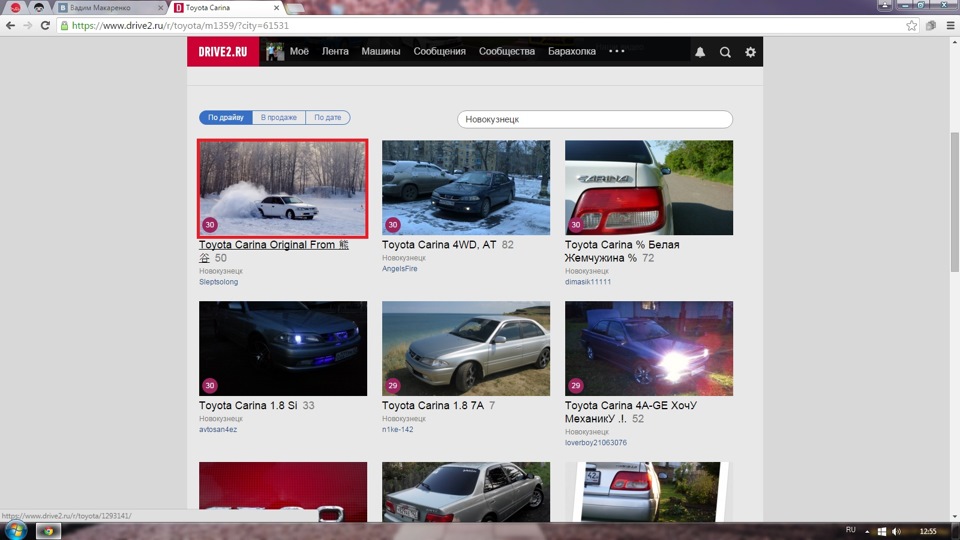Select the Toyota Carina browser tab
Image resolution: width=960 pixels, height=540 pixels.
(225, 8)
